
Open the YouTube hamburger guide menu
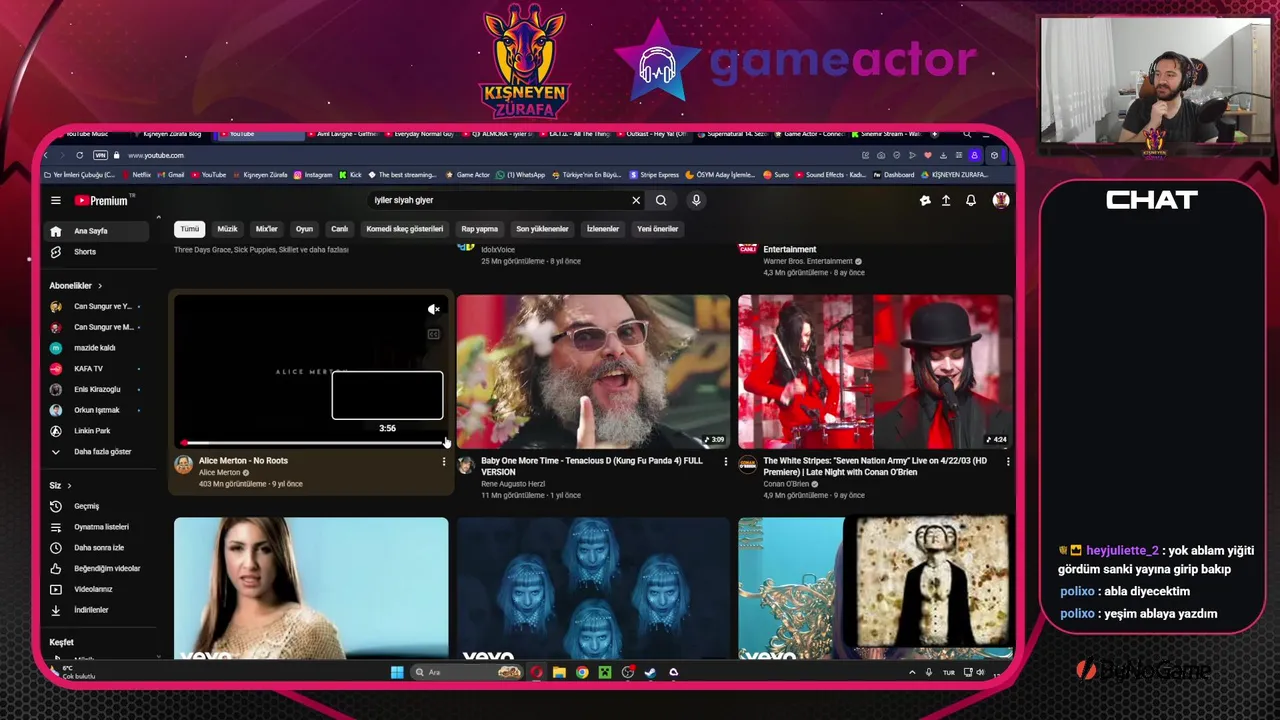point(56,200)
